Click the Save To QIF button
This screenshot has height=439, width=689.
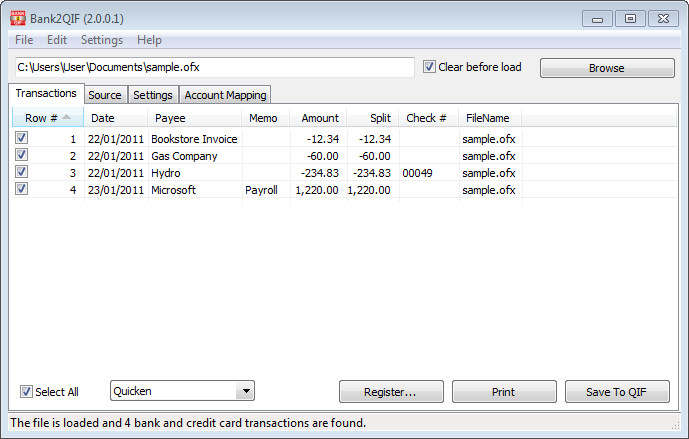[x=617, y=392]
